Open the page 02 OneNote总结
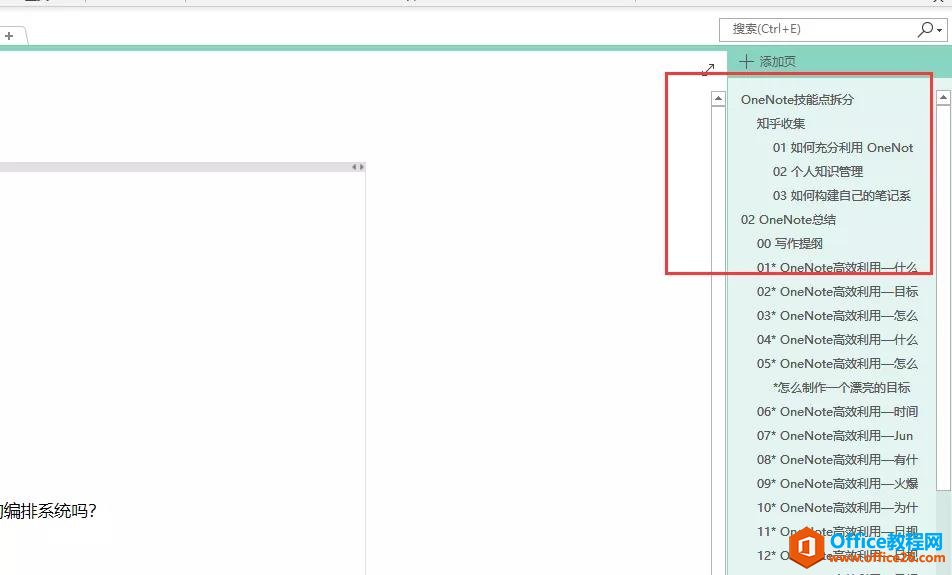This screenshot has height=575, width=952. (788, 220)
